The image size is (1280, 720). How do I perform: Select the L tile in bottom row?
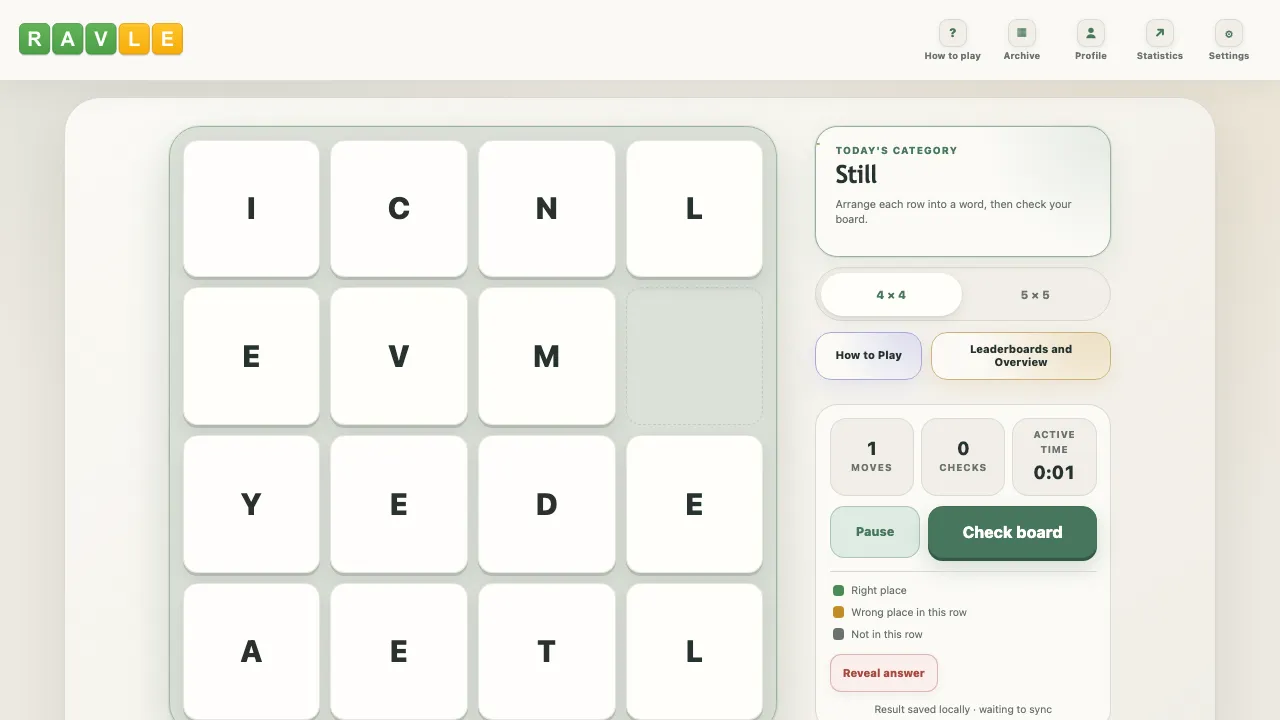(695, 652)
